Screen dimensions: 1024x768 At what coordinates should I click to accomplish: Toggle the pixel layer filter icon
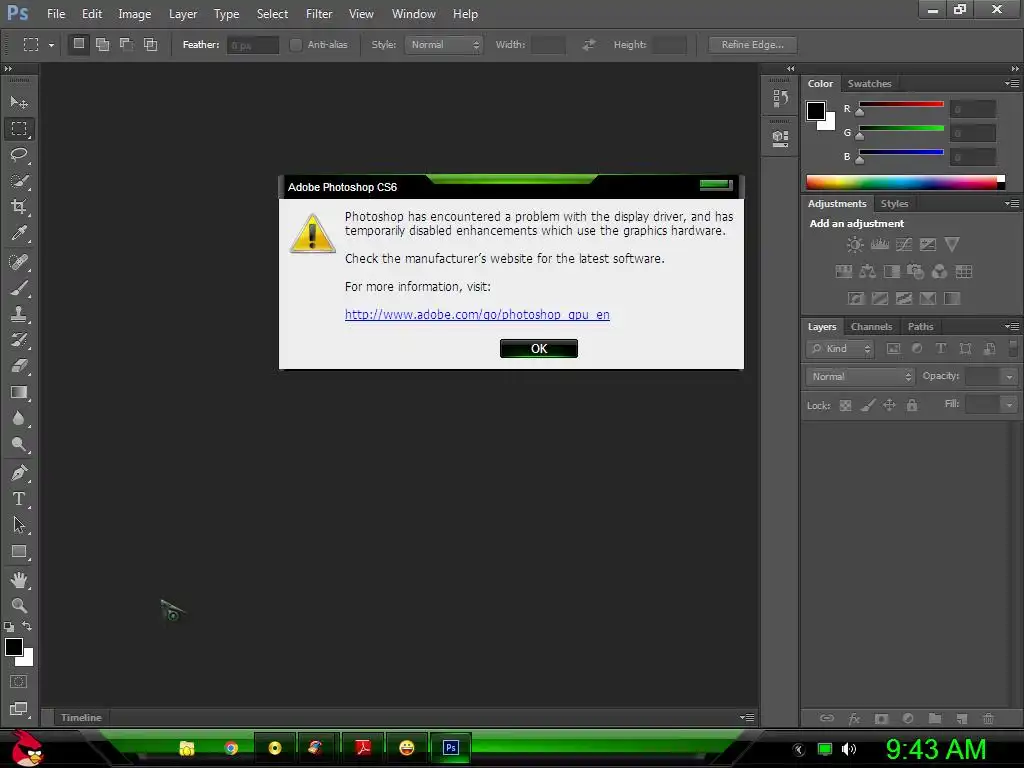pos(893,349)
